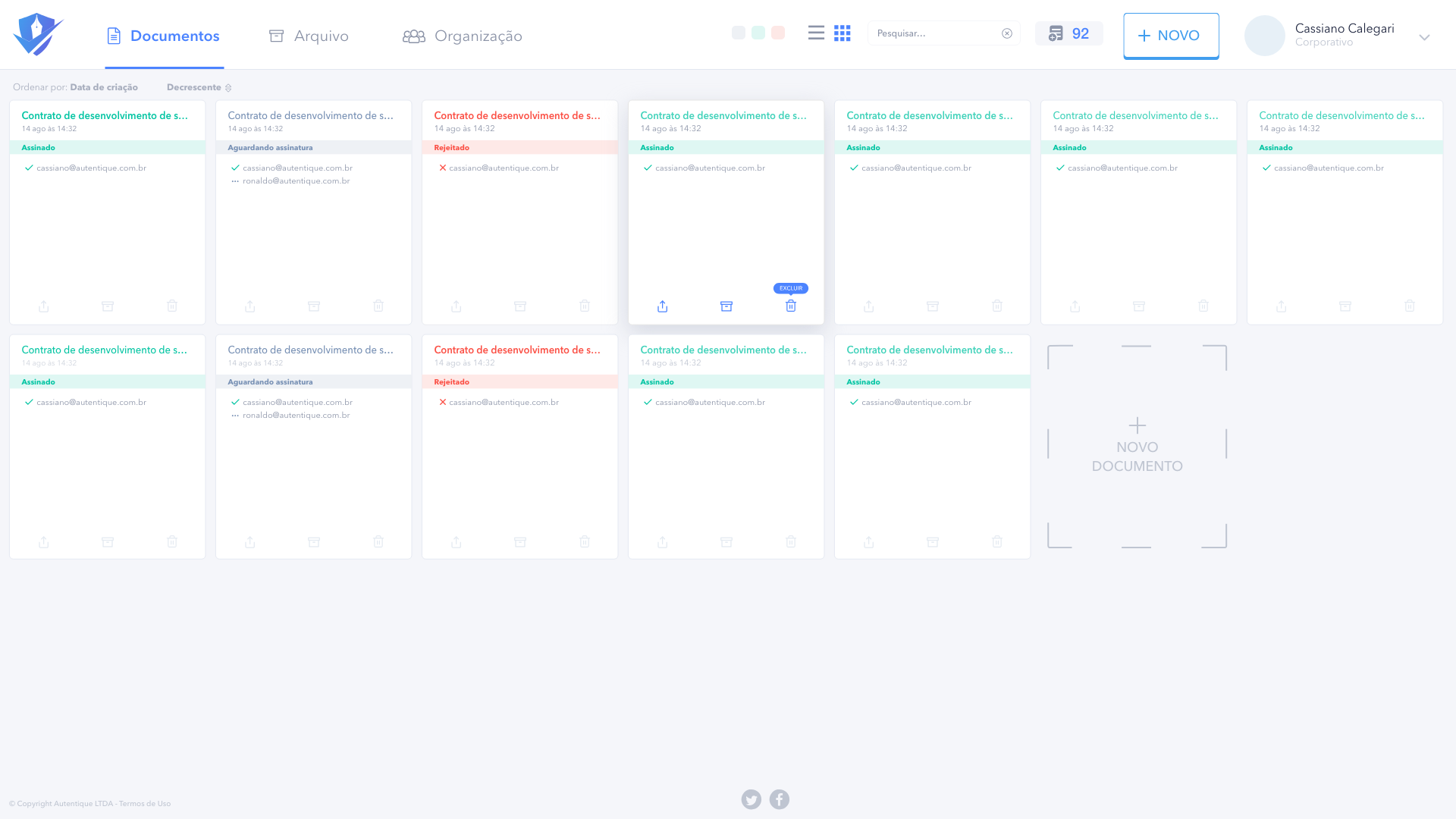Click the NOVO button

1170,36
